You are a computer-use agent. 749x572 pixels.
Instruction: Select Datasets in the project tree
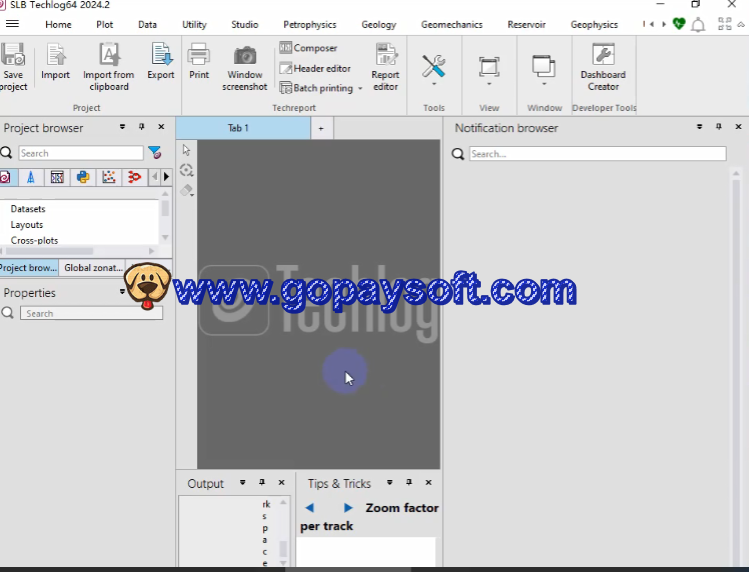(28, 209)
